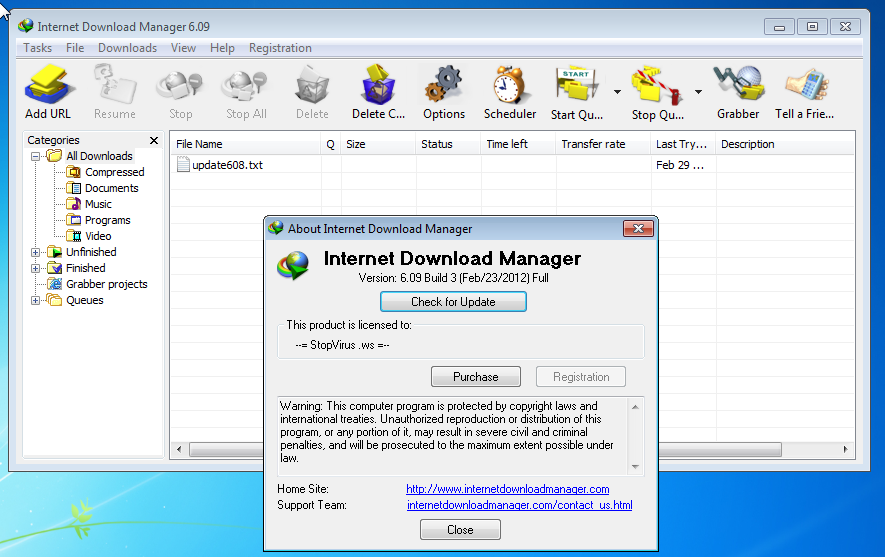The image size is (885, 557).
Task: Click the Q column header
Action: click(x=331, y=144)
